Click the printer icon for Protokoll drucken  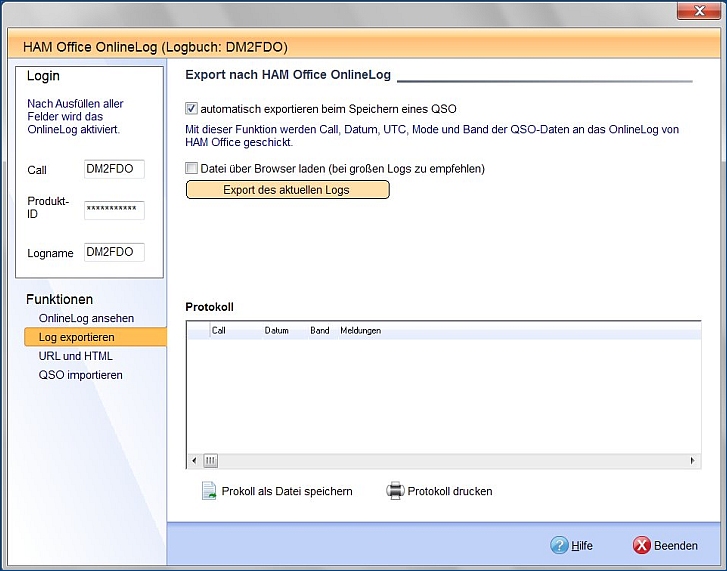click(395, 491)
